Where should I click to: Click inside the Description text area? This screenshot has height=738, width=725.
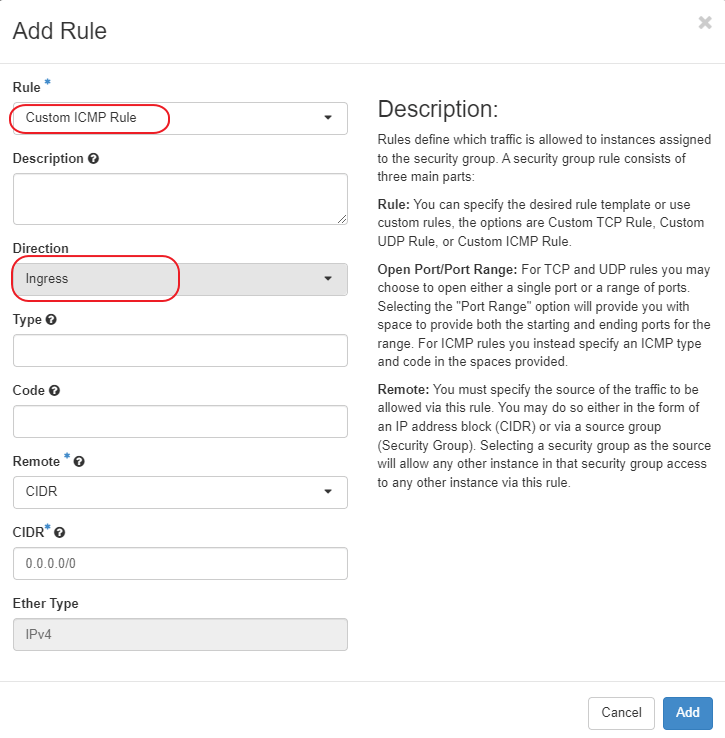tap(180, 198)
